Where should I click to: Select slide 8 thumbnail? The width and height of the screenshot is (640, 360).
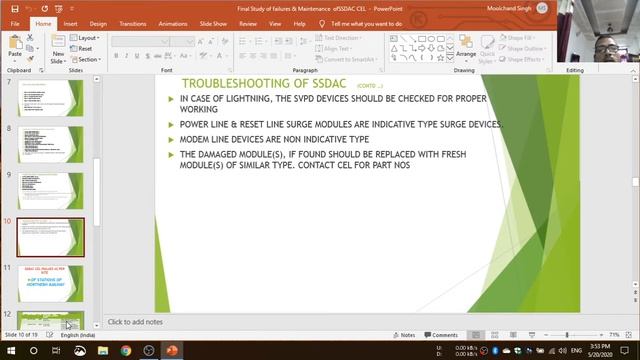point(51,144)
